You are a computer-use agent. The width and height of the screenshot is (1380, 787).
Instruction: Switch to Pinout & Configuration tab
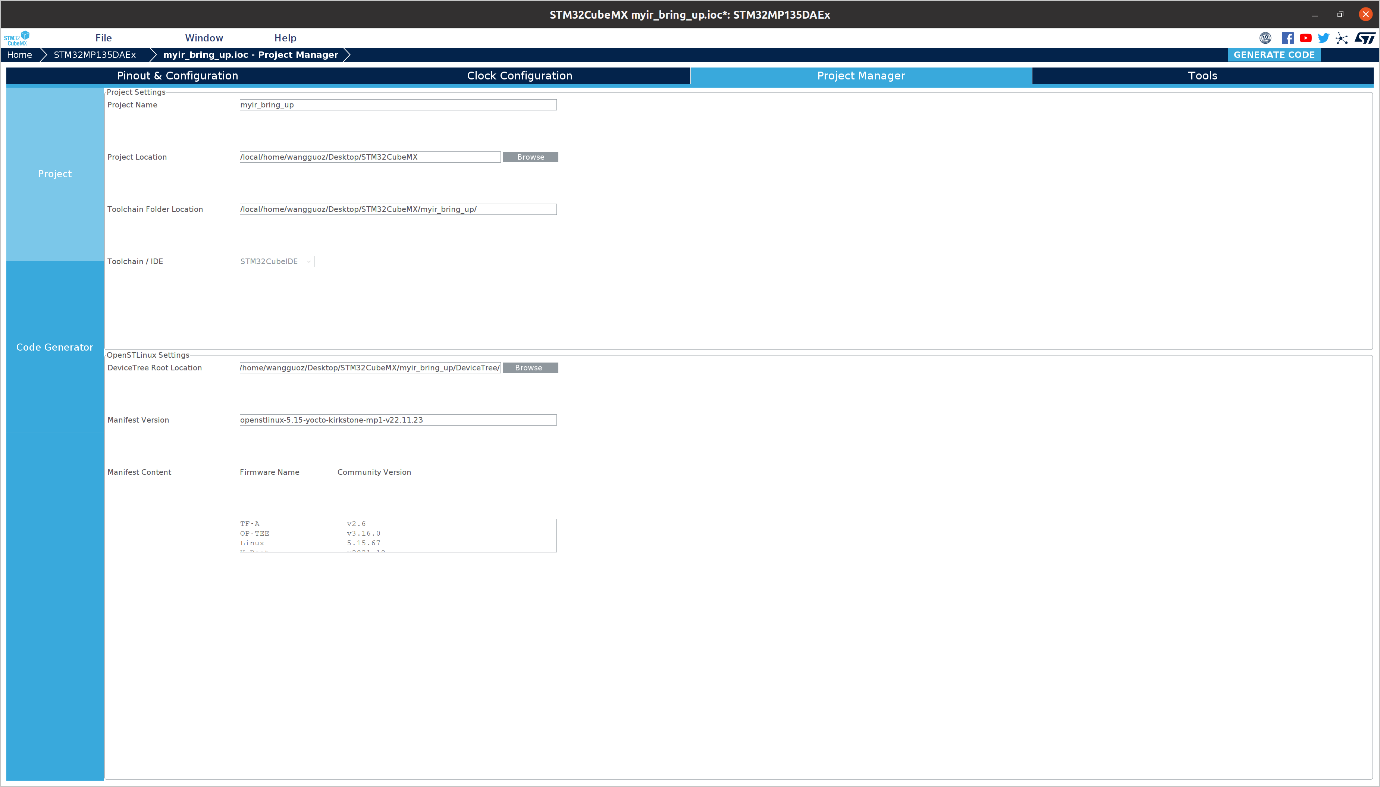[178, 76]
